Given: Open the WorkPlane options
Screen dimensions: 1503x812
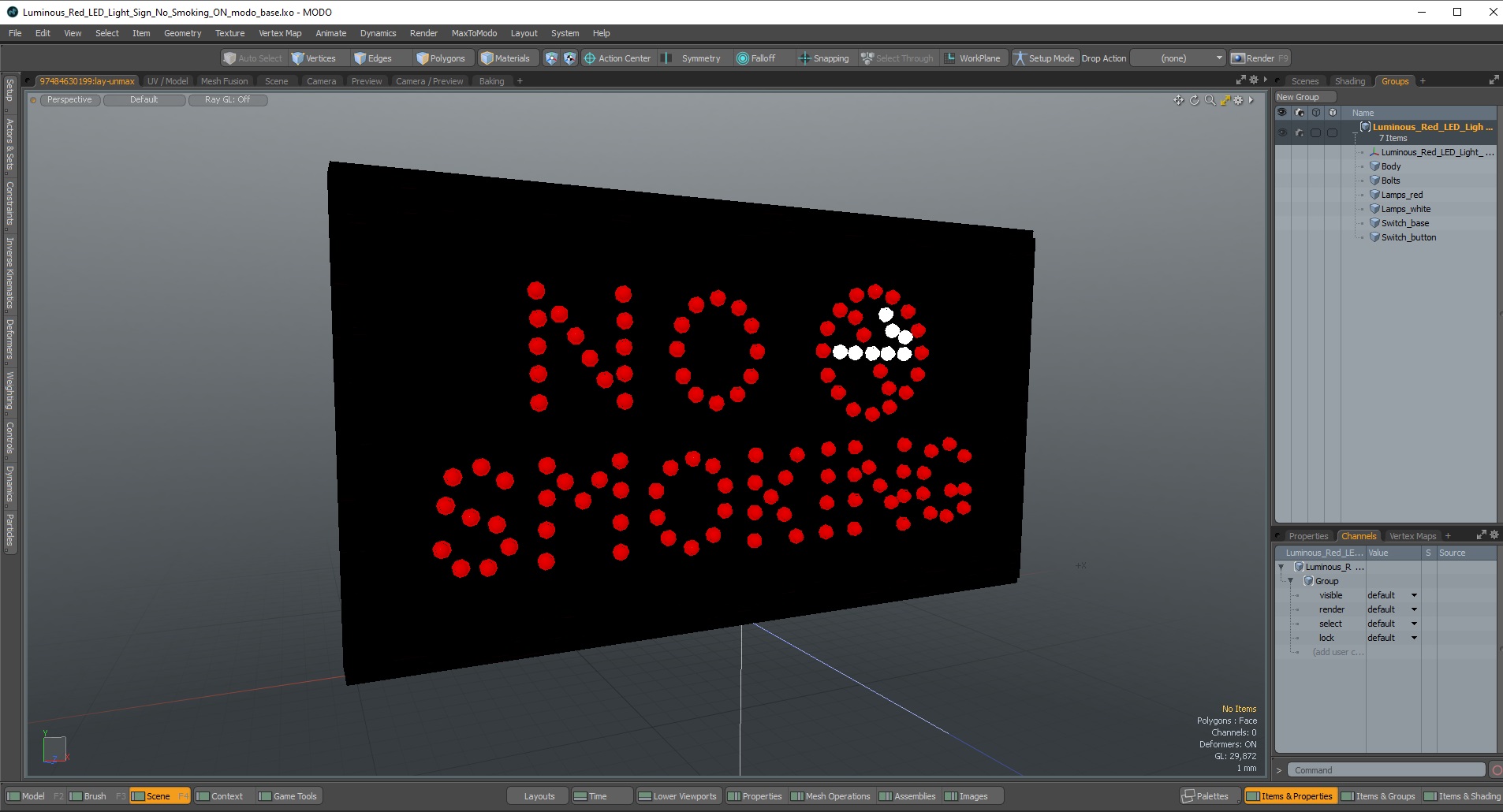Looking at the screenshot, I should click(973, 58).
